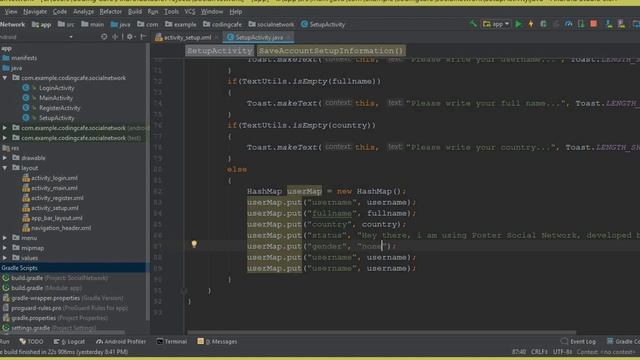Click the Messages tool window icon
This screenshot has width=640, height=360.
200,341
